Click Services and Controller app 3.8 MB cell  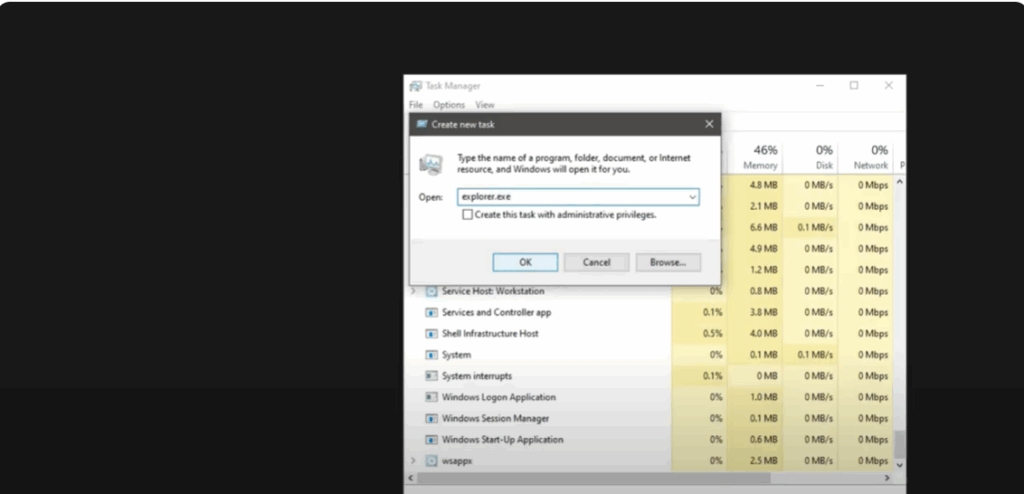pyautogui.click(x=754, y=312)
